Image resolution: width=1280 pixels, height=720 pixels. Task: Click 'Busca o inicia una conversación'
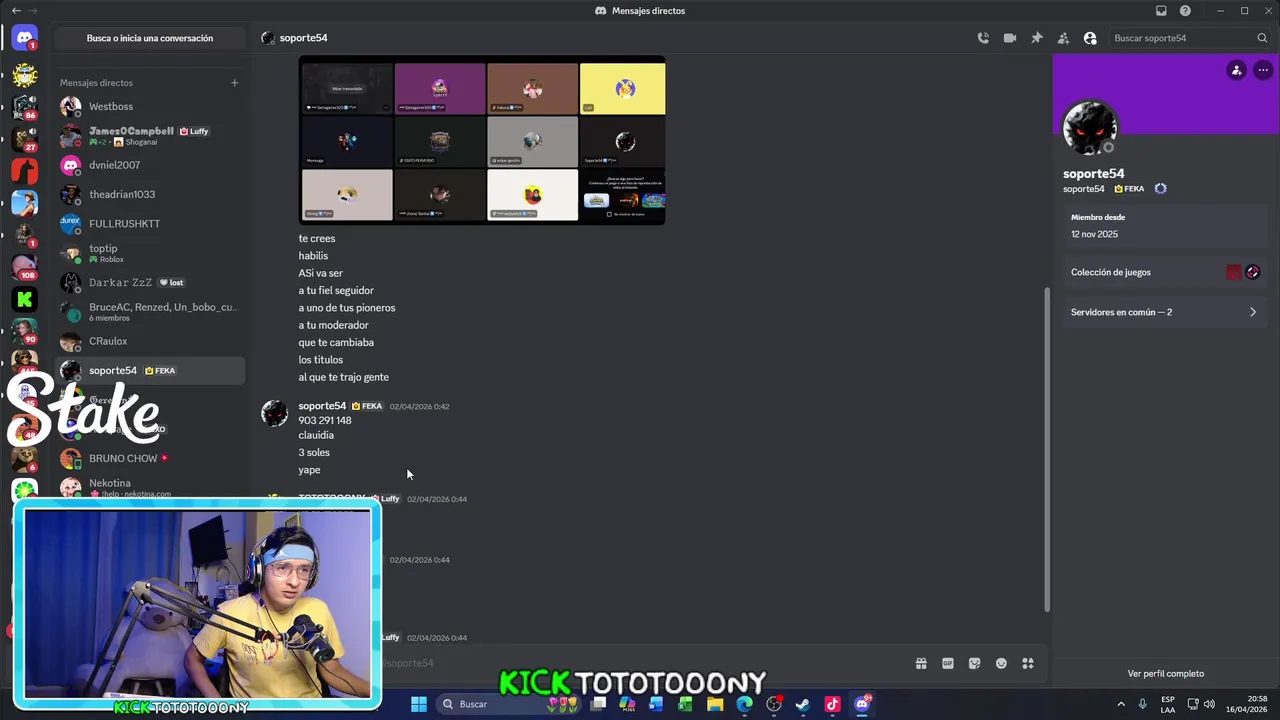(150, 38)
